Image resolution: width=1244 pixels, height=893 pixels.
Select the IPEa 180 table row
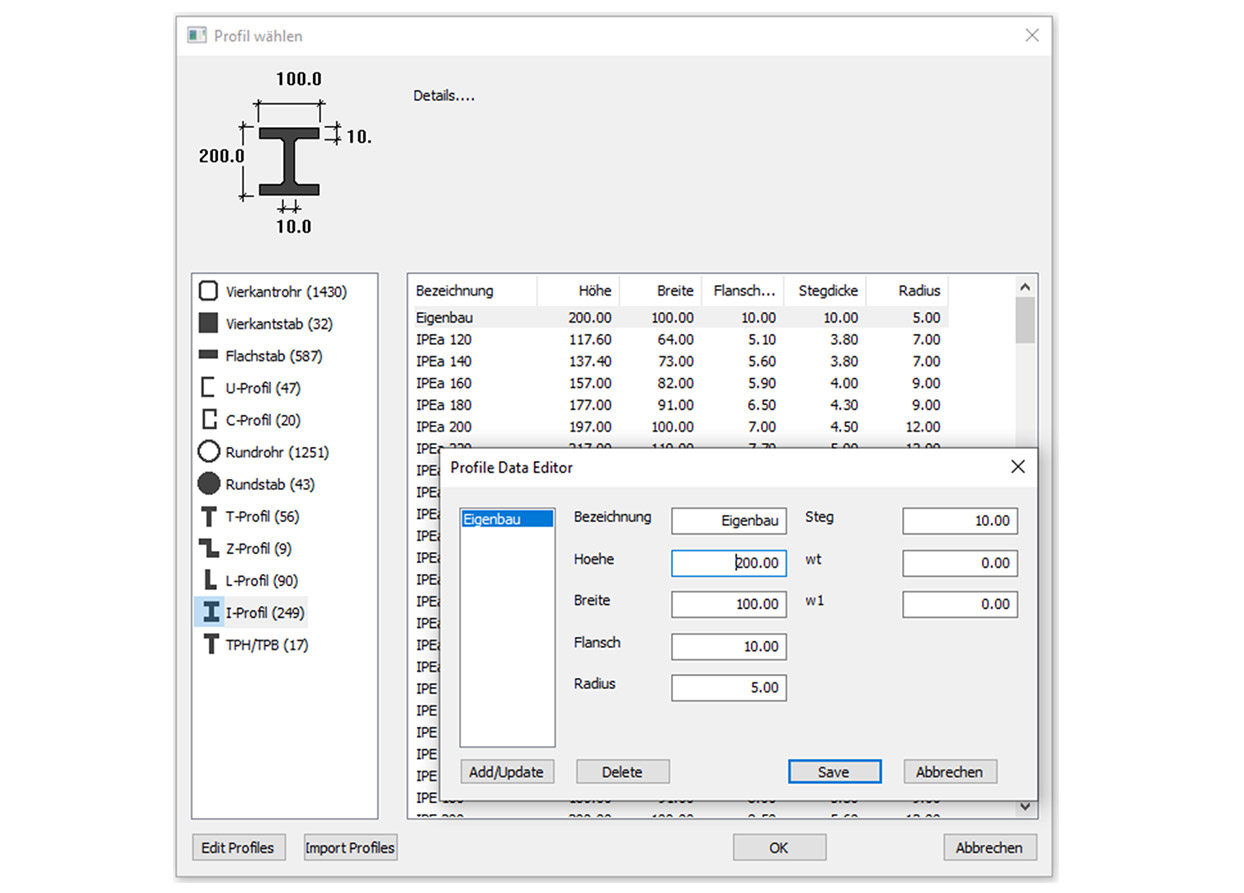(x=678, y=405)
